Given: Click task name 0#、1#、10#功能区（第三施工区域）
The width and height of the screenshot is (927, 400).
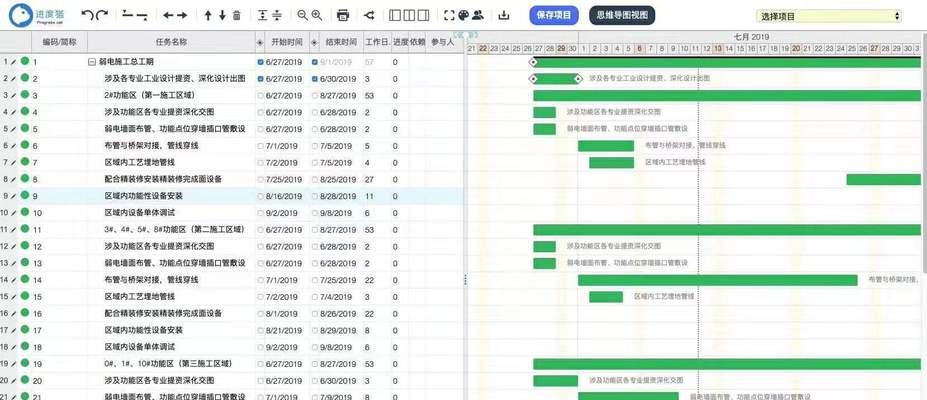Looking at the screenshot, I should [168, 364].
